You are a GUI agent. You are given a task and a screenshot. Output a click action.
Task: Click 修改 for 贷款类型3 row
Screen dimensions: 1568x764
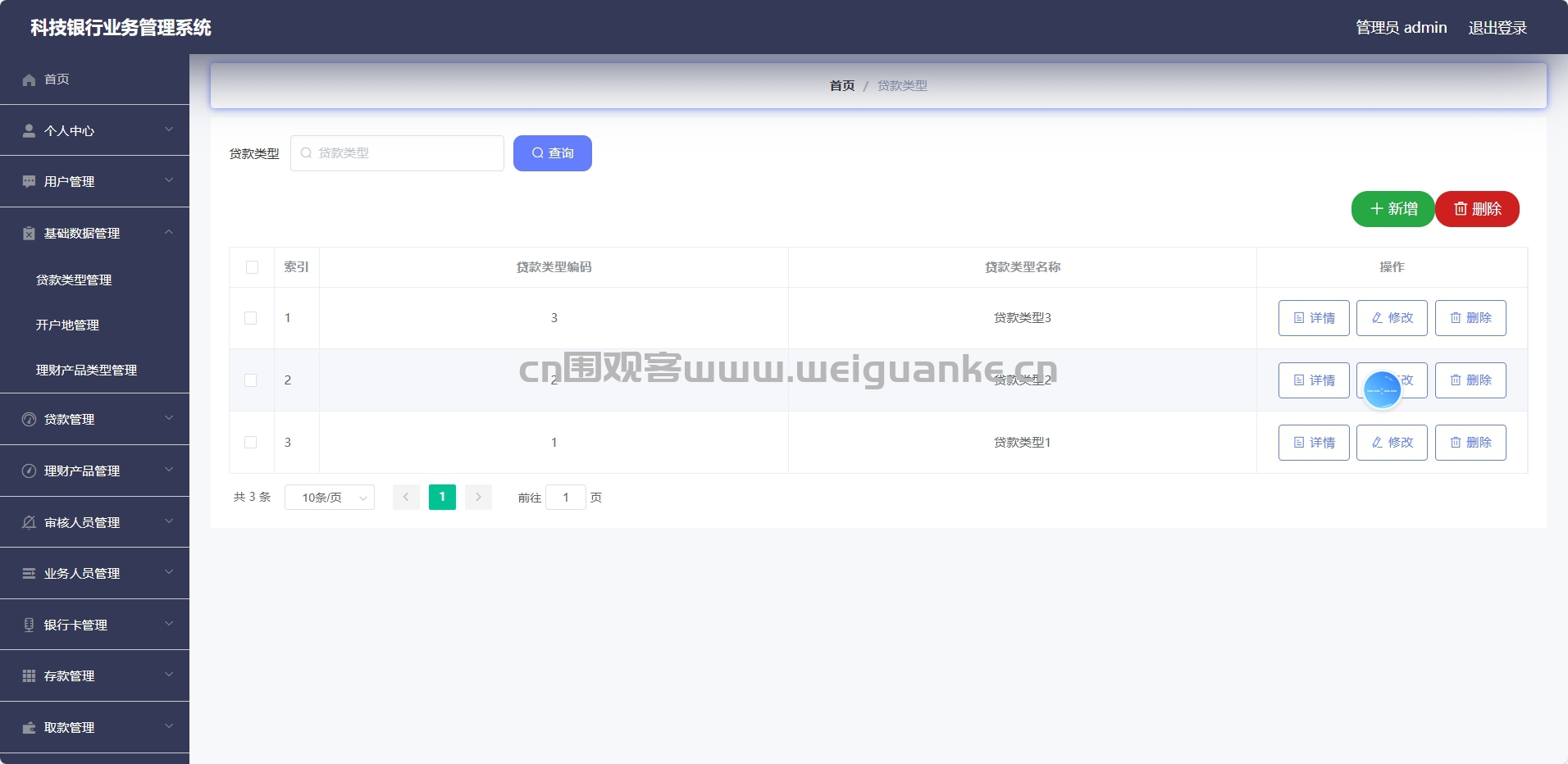(1393, 318)
